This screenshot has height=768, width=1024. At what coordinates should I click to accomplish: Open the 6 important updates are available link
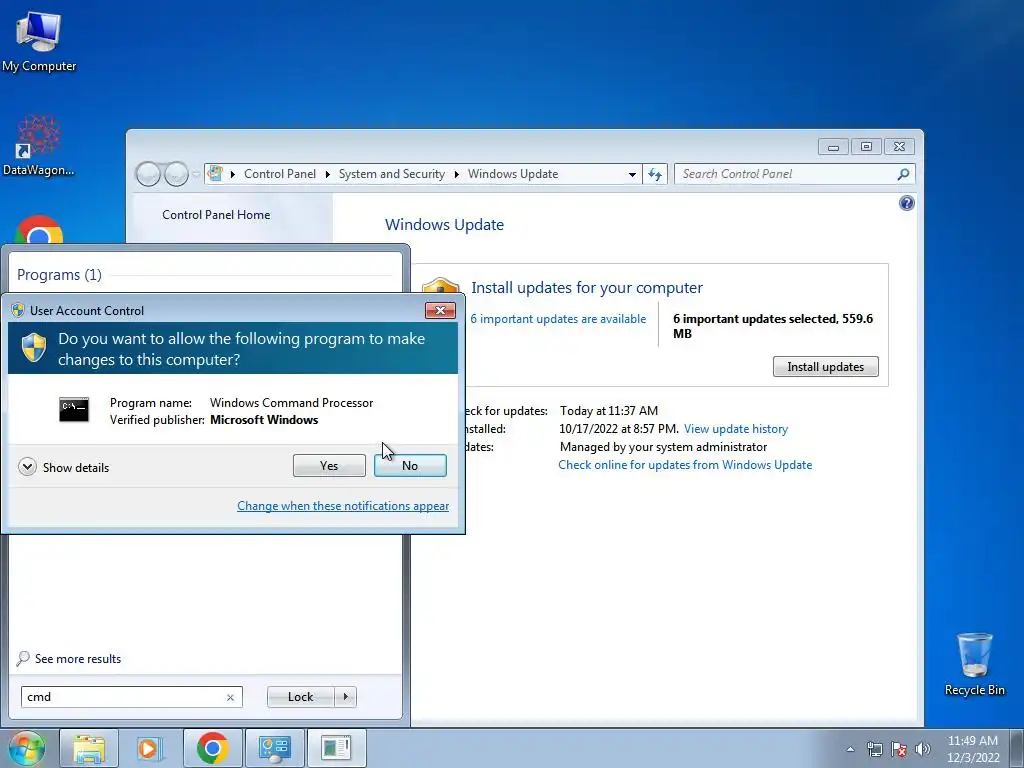[x=558, y=319]
